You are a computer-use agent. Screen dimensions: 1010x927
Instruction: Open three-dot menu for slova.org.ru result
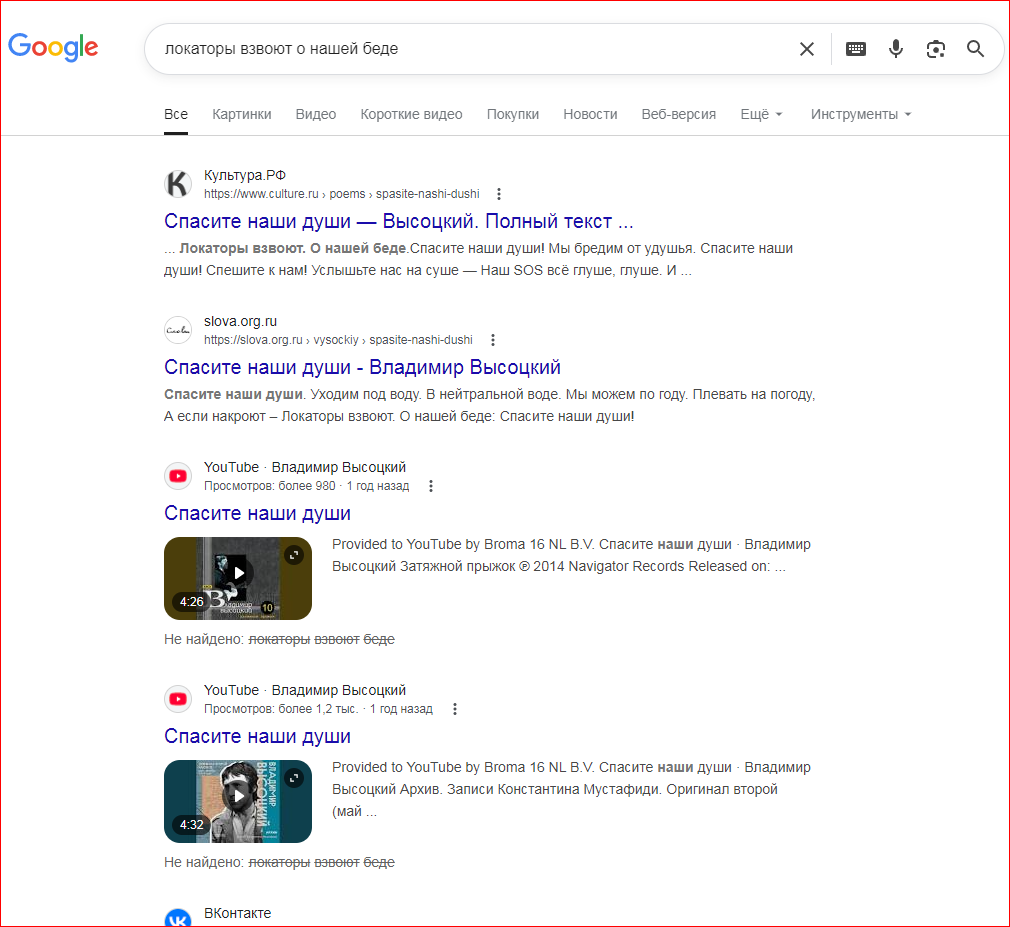492,340
